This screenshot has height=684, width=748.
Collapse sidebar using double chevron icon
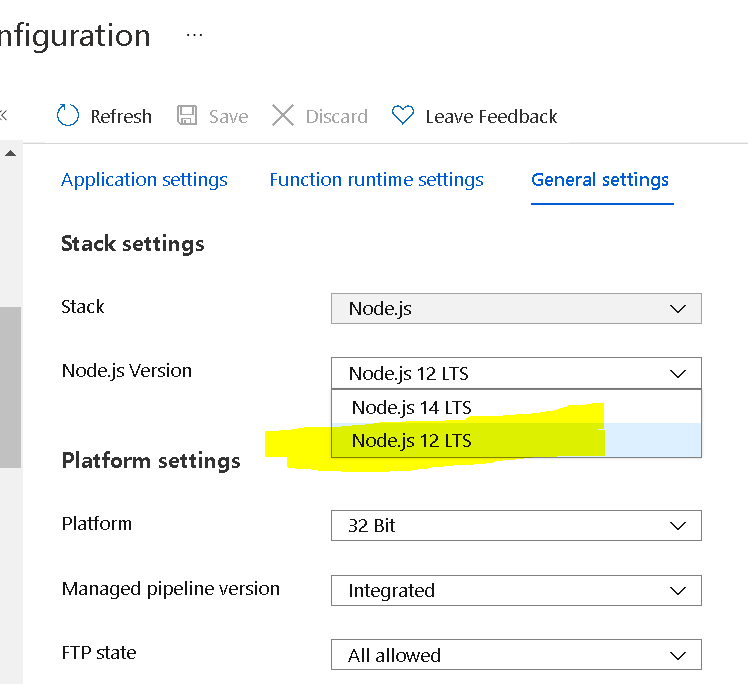click(3, 116)
